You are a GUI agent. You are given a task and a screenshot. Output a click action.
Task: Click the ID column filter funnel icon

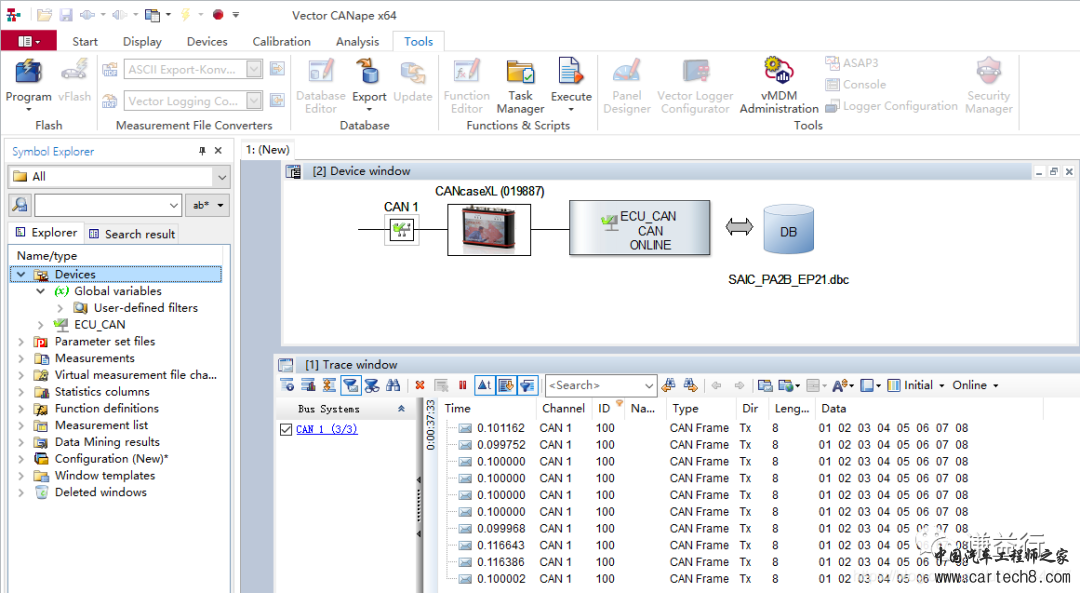619,403
